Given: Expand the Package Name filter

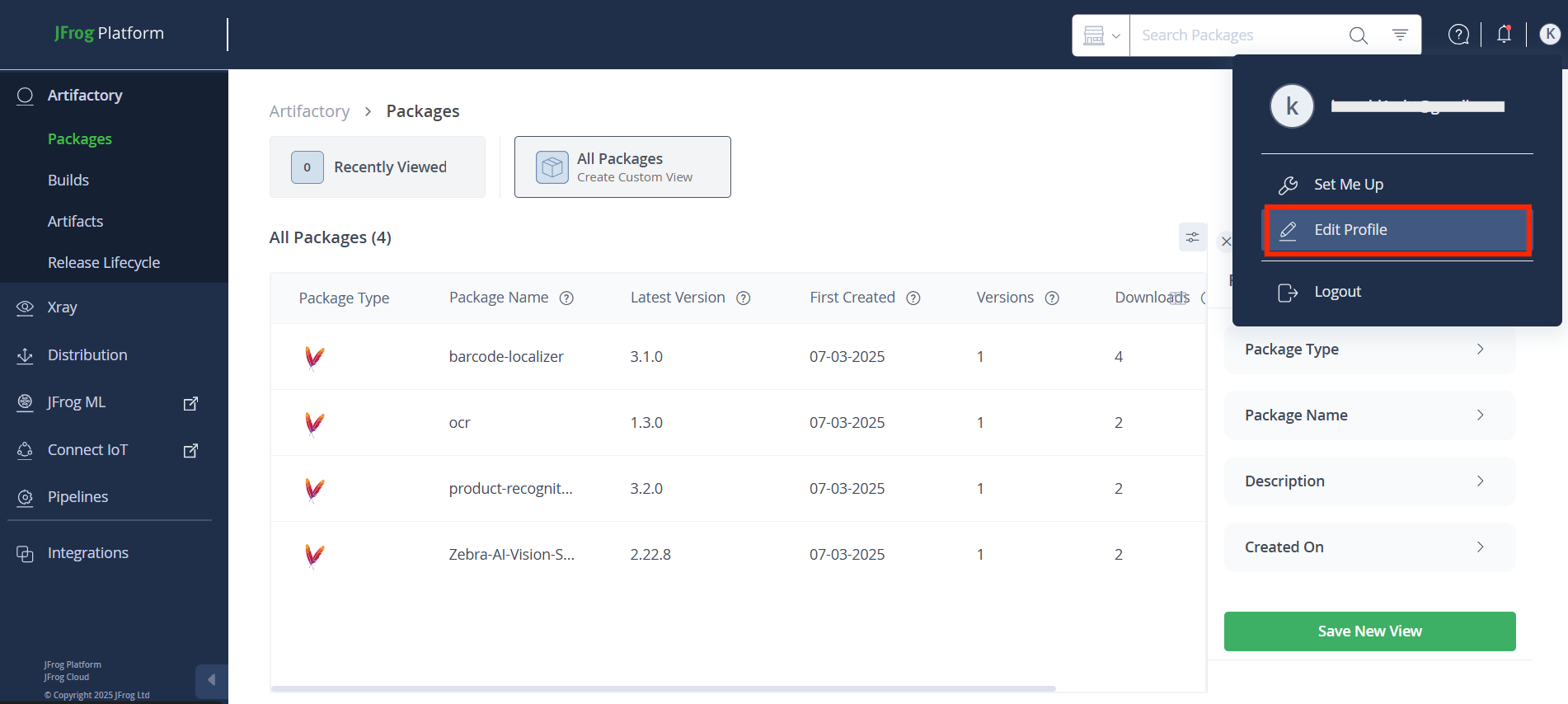Looking at the screenshot, I should click(1369, 415).
